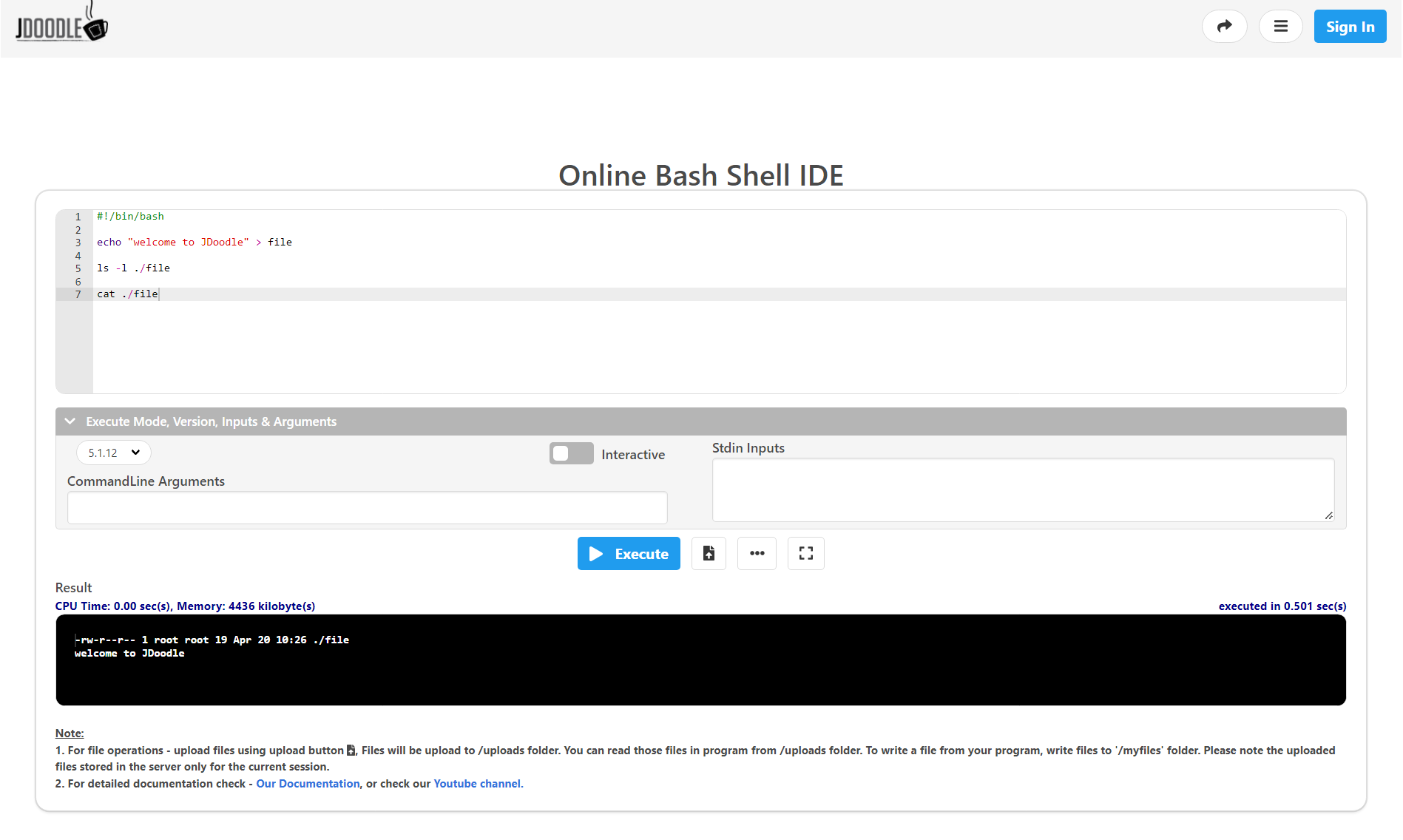The image size is (1403, 840).
Task: Click output text 'welcome to JDoodle'
Action: [129, 654]
